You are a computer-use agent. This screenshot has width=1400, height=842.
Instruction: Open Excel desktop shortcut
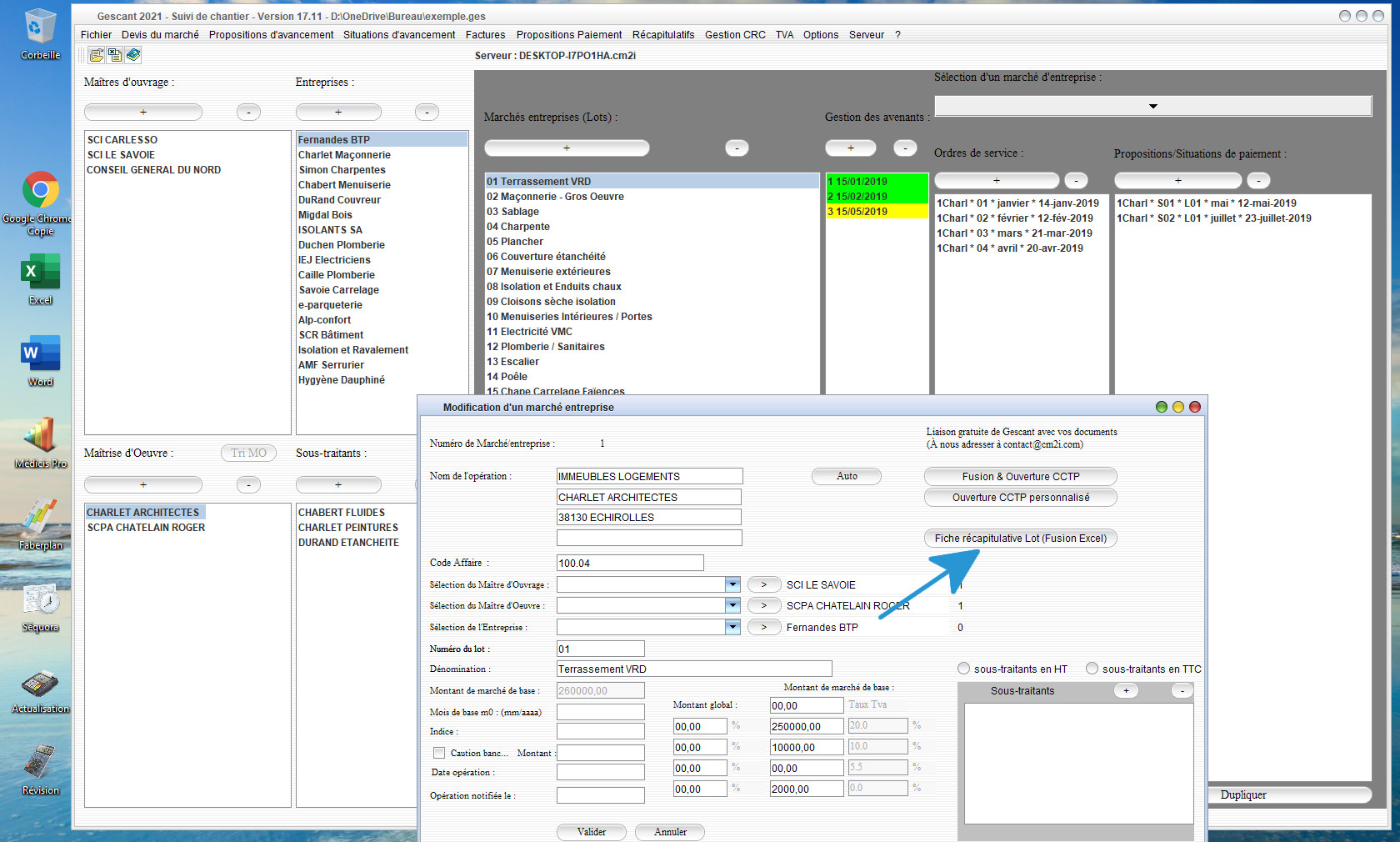(40, 279)
